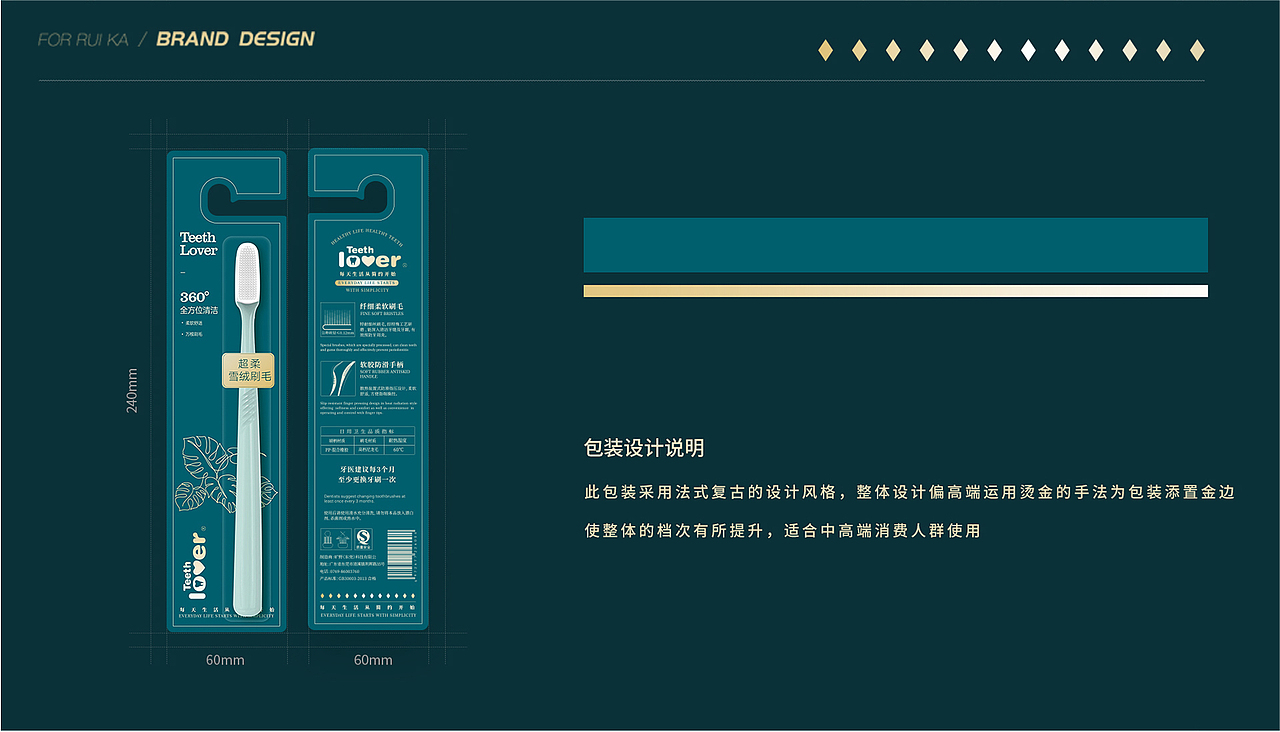Click the square symbol left of QS mark
This screenshot has width=1280, height=732.
[335, 540]
